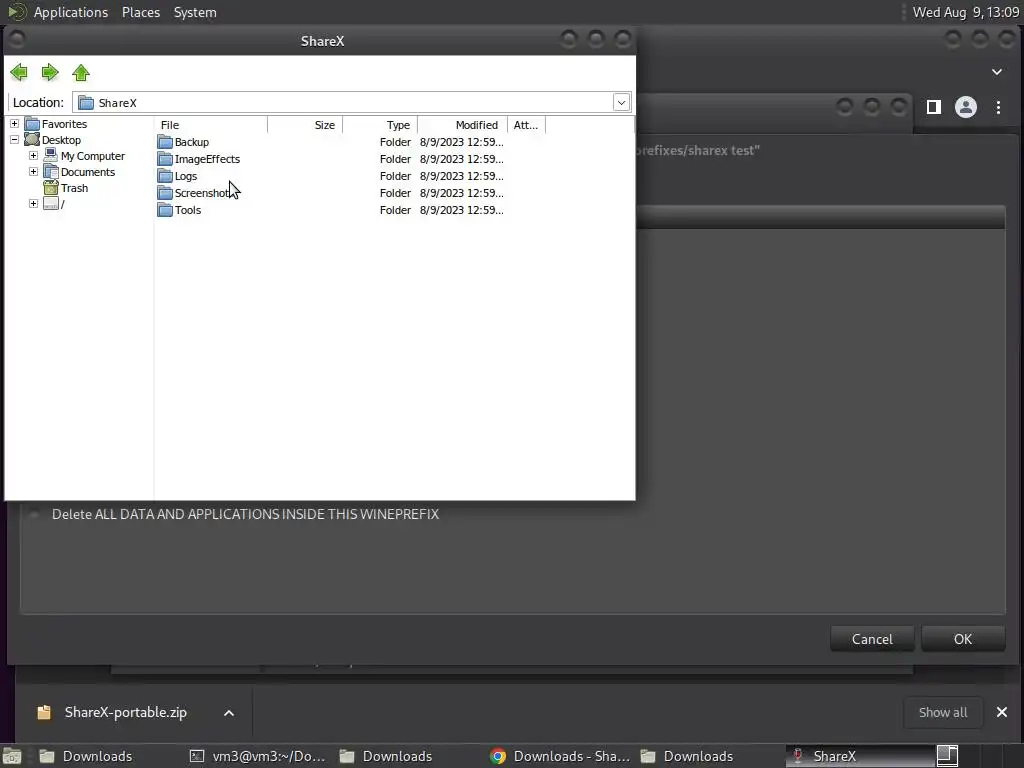Select Desktop in the tree
The image size is (1024, 768).
[61, 140]
